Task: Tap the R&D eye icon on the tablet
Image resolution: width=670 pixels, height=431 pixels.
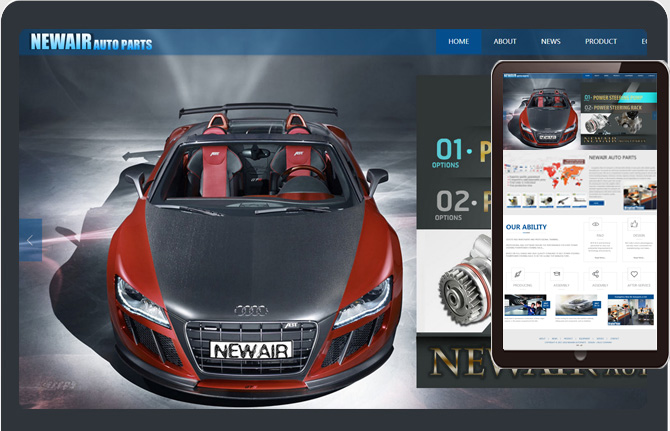Action: [595, 224]
